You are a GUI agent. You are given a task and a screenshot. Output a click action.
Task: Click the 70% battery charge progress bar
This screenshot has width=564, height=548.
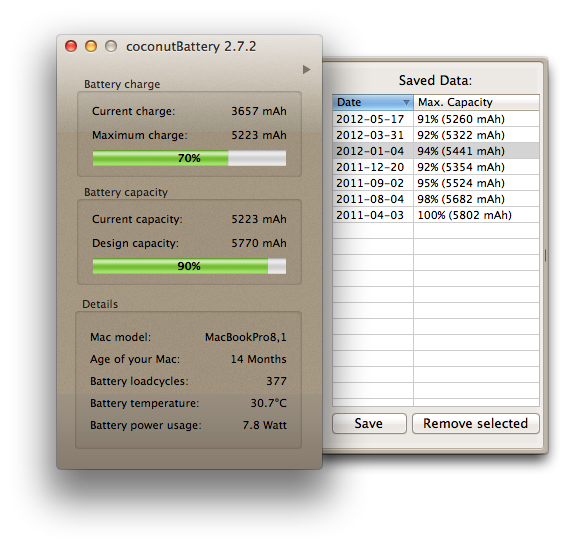pyautogui.click(x=189, y=158)
